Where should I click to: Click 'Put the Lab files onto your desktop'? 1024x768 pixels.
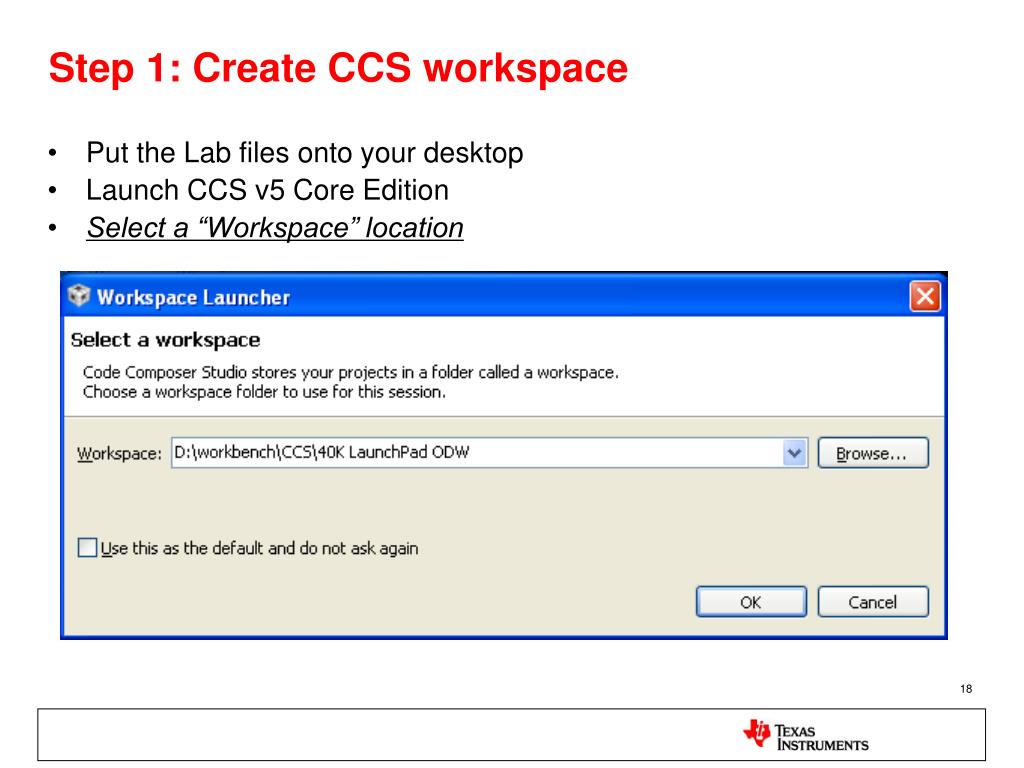tap(304, 153)
